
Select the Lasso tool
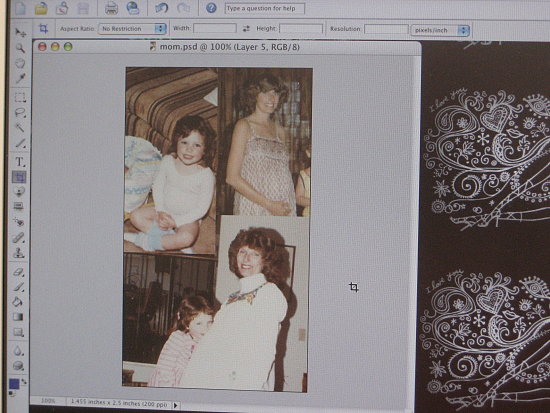tap(20, 113)
